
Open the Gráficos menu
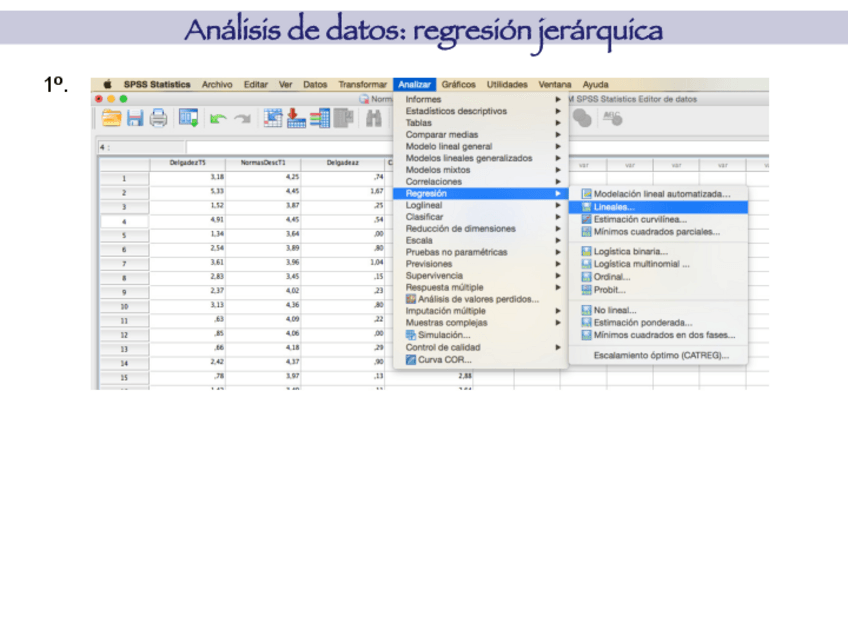point(458,85)
